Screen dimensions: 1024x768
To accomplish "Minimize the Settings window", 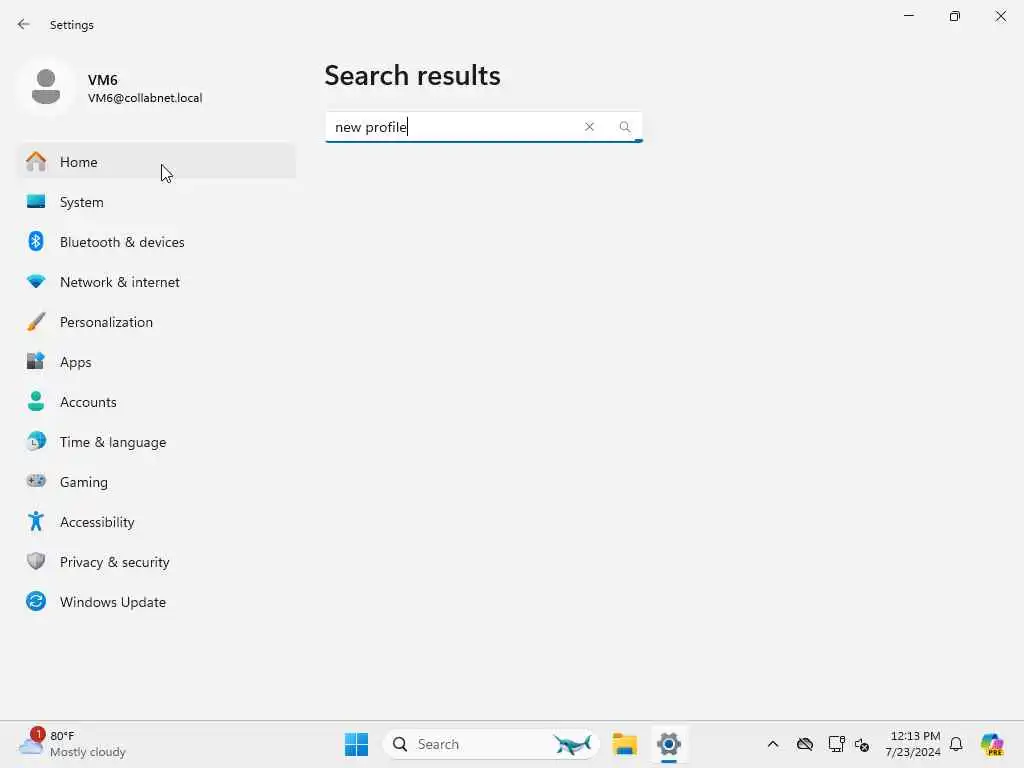I will 908,16.
